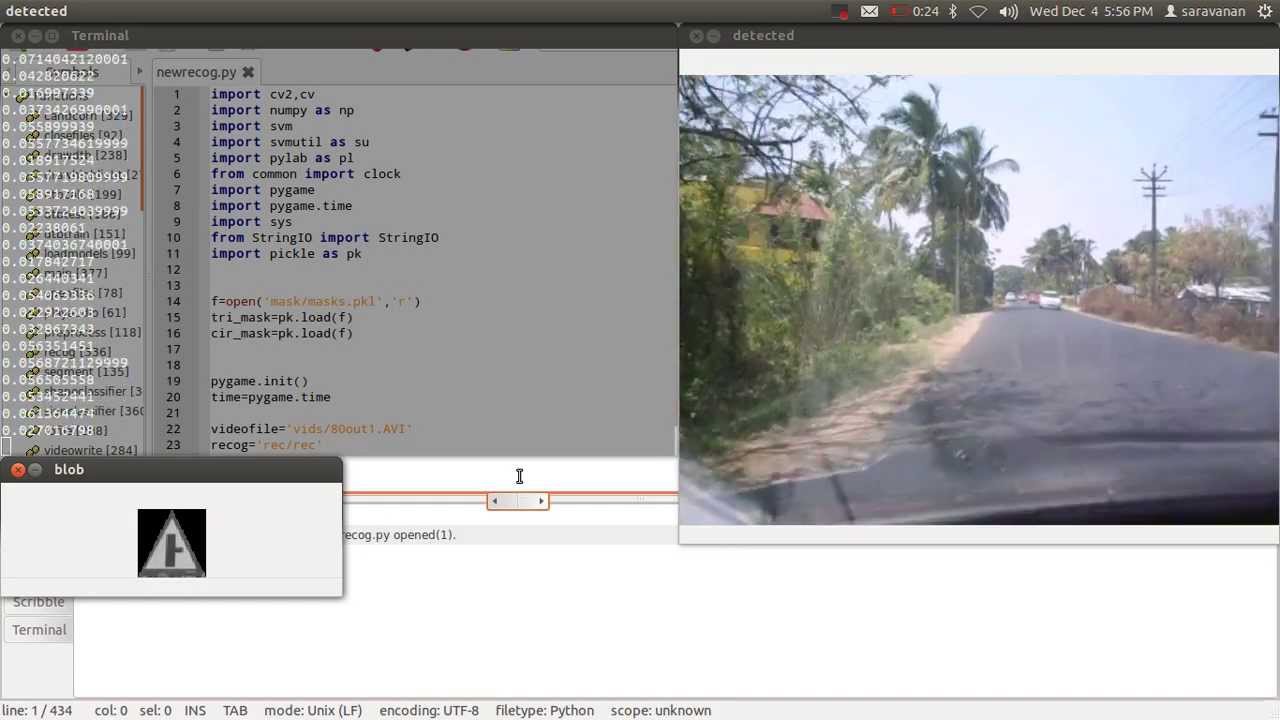The height and width of the screenshot is (720, 1280).
Task: Close the newrecog.py tab with its X icon
Action: [x=248, y=72]
